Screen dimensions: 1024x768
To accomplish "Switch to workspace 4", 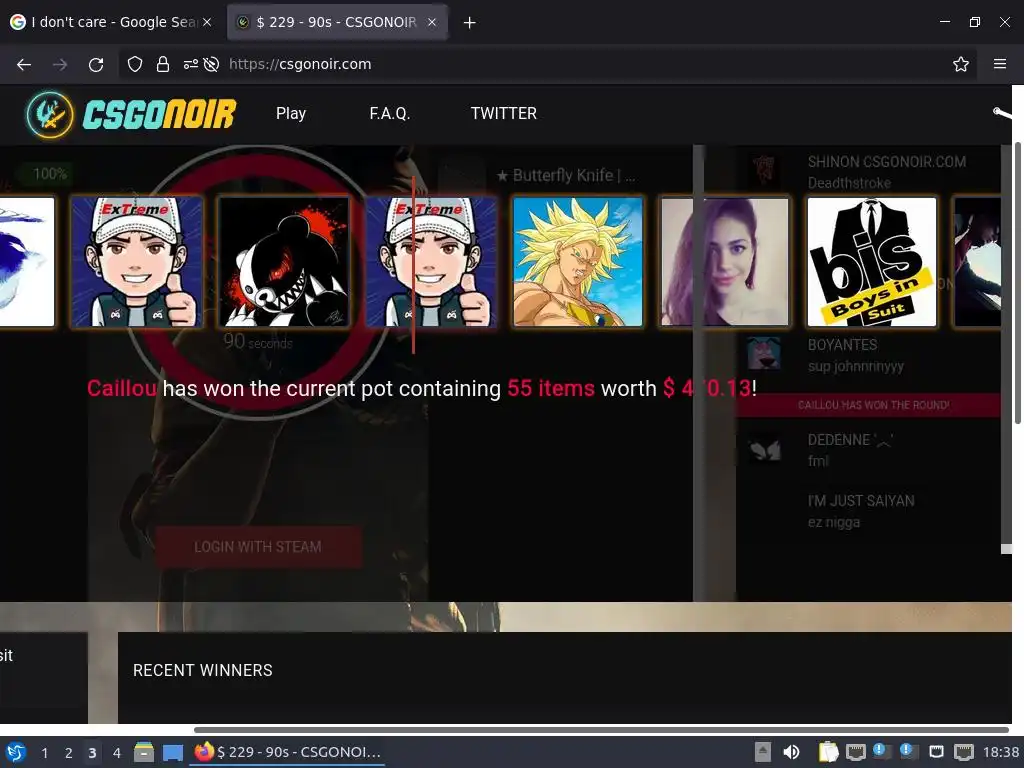I will point(117,753).
